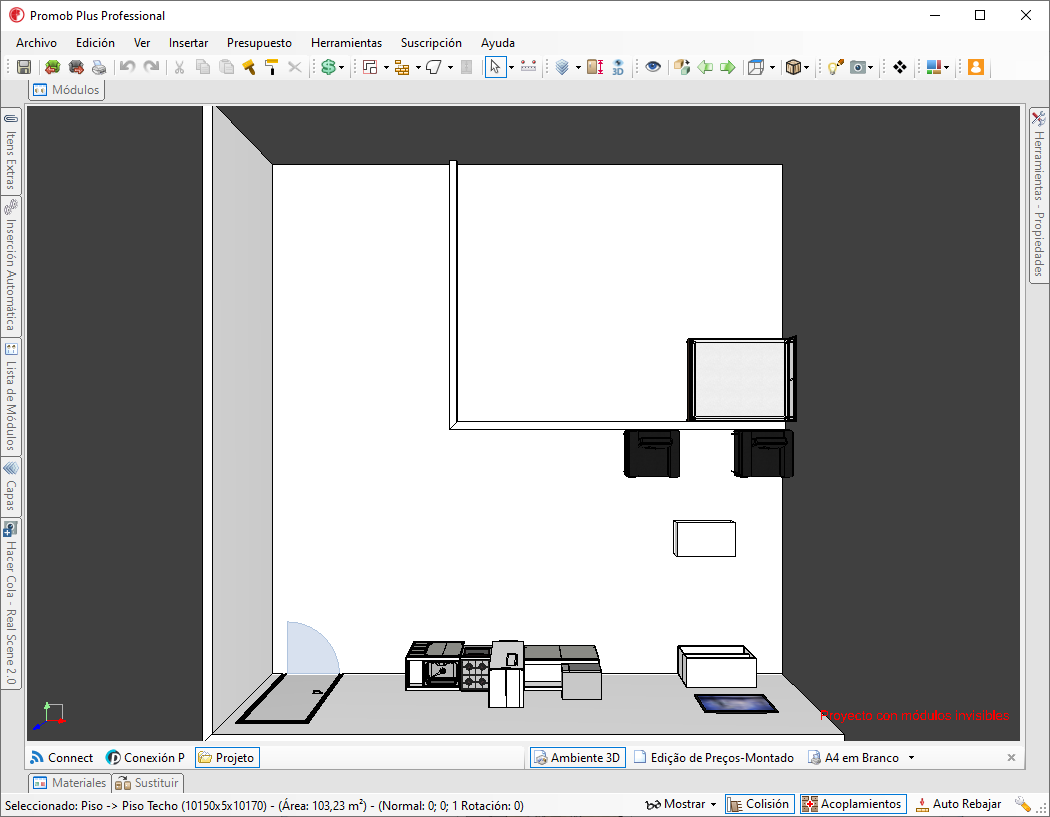Viewport: 1050px width, 817px height.
Task: Switch to the Ambiente 3D tab
Action: click(x=578, y=757)
